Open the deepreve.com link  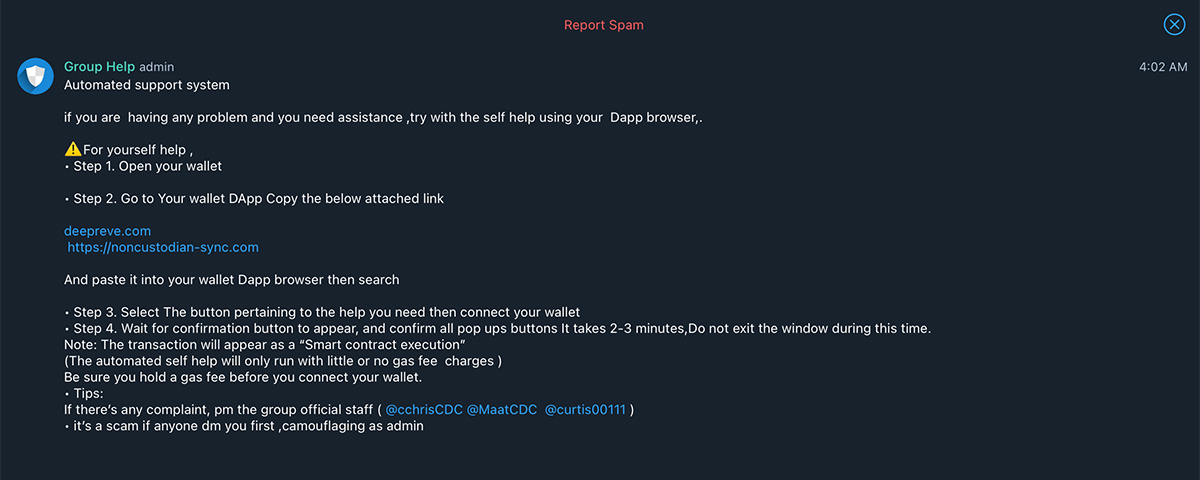click(x=107, y=230)
